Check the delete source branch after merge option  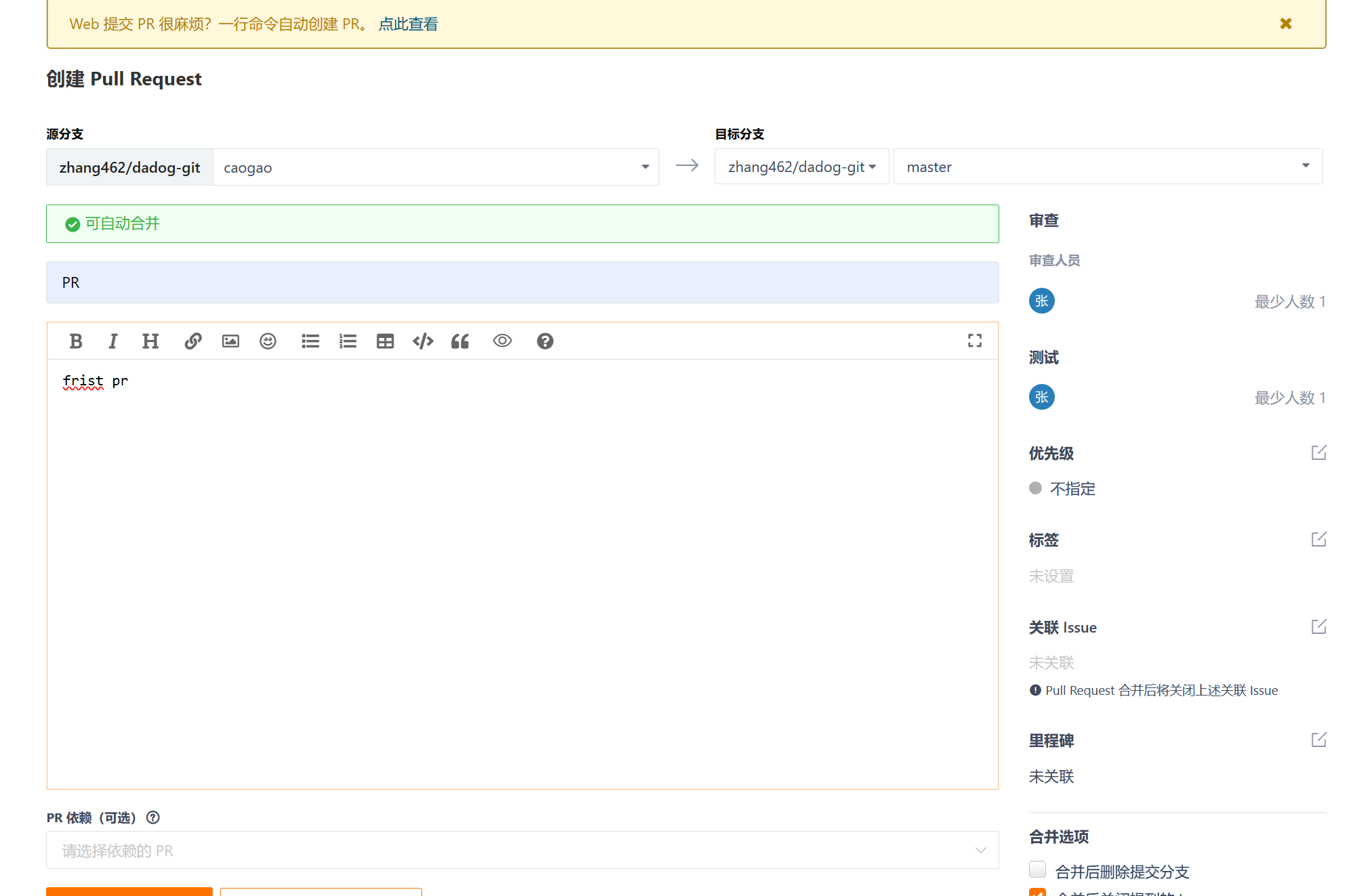pyautogui.click(x=1037, y=870)
